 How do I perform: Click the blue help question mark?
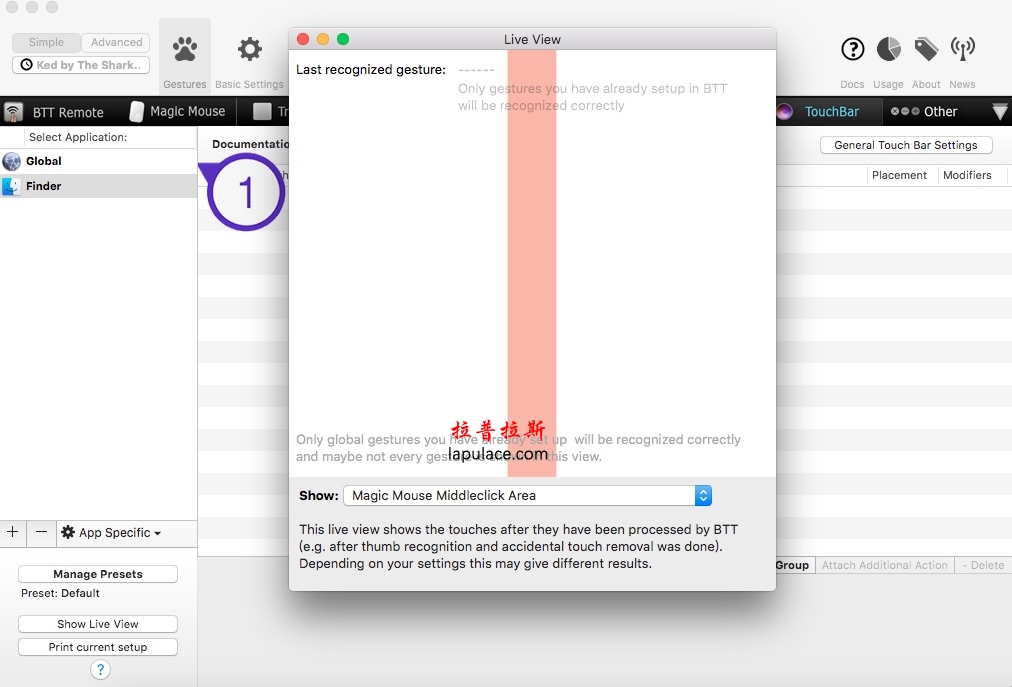pos(100,670)
